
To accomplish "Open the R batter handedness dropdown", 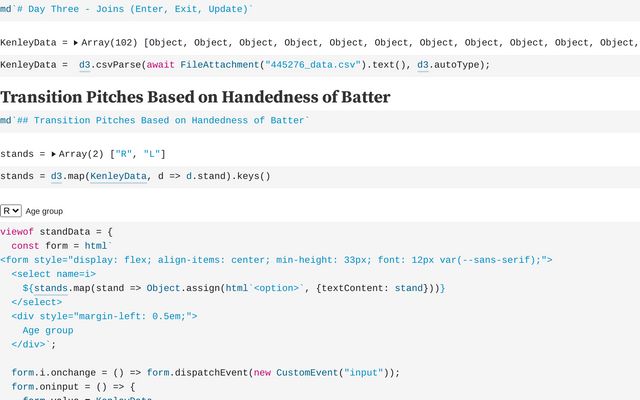I will coord(11,211).
